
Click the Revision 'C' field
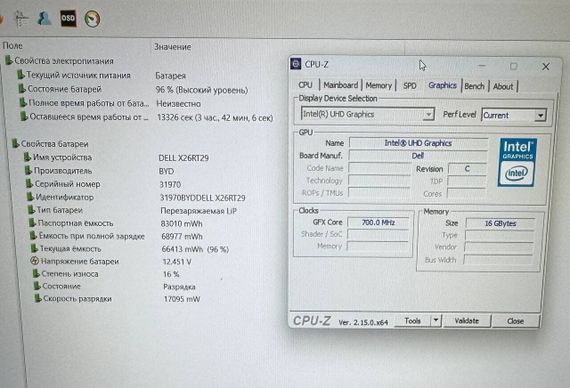(x=467, y=169)
